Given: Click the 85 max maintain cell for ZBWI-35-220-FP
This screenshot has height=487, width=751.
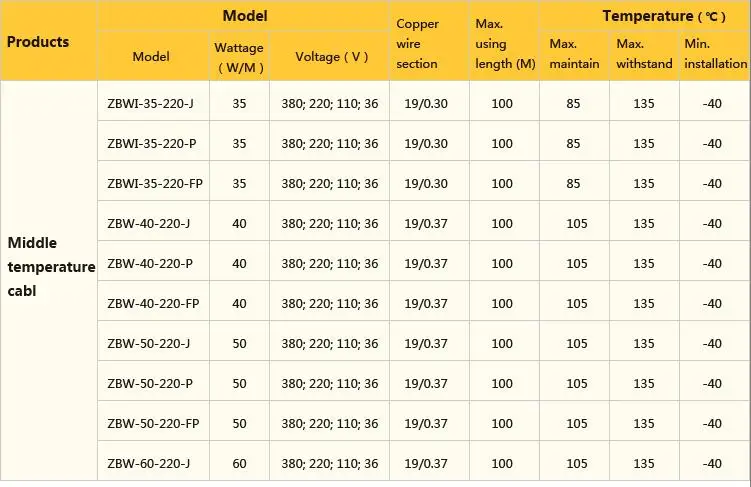Looking at the screenshot, I should [x=573, y=183].
